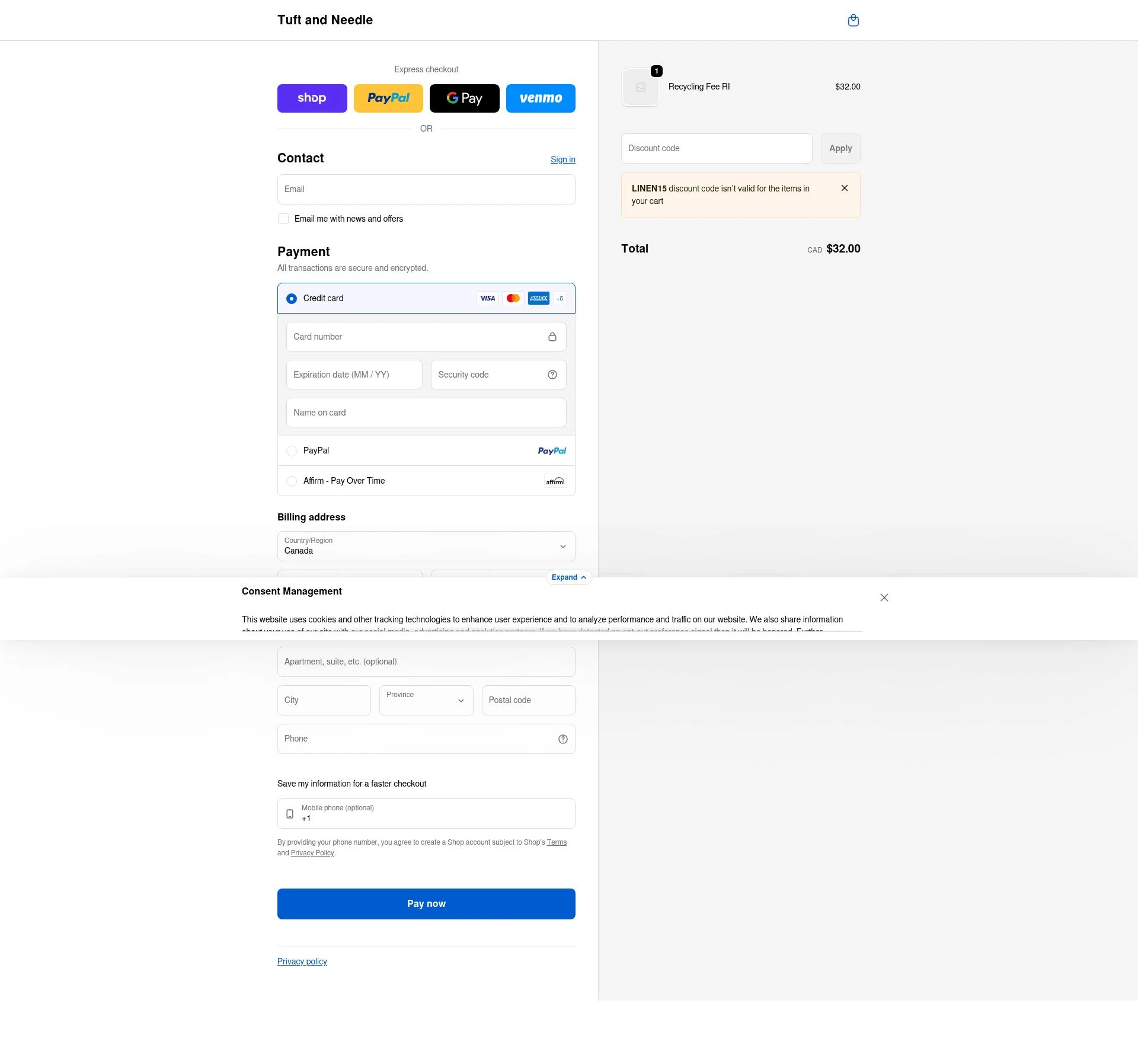Viewport: 1138px width, 1064px height.
Task: Click the Security code help icon
Action: pos(552,375)
